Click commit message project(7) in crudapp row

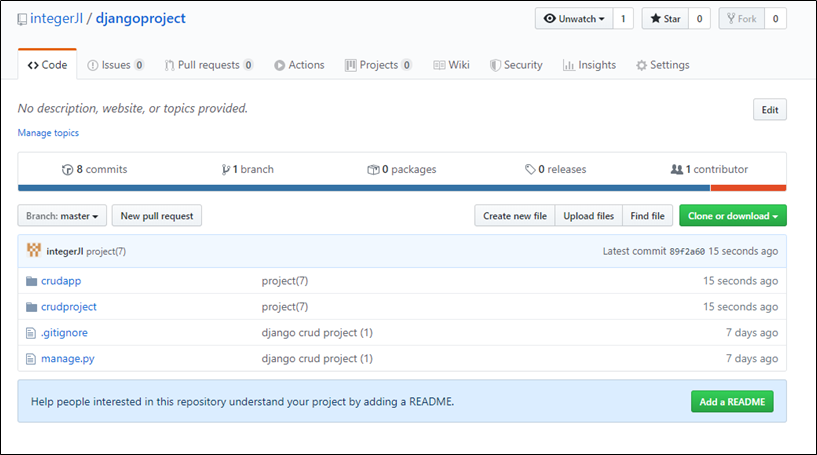click(x=284, y=281)
